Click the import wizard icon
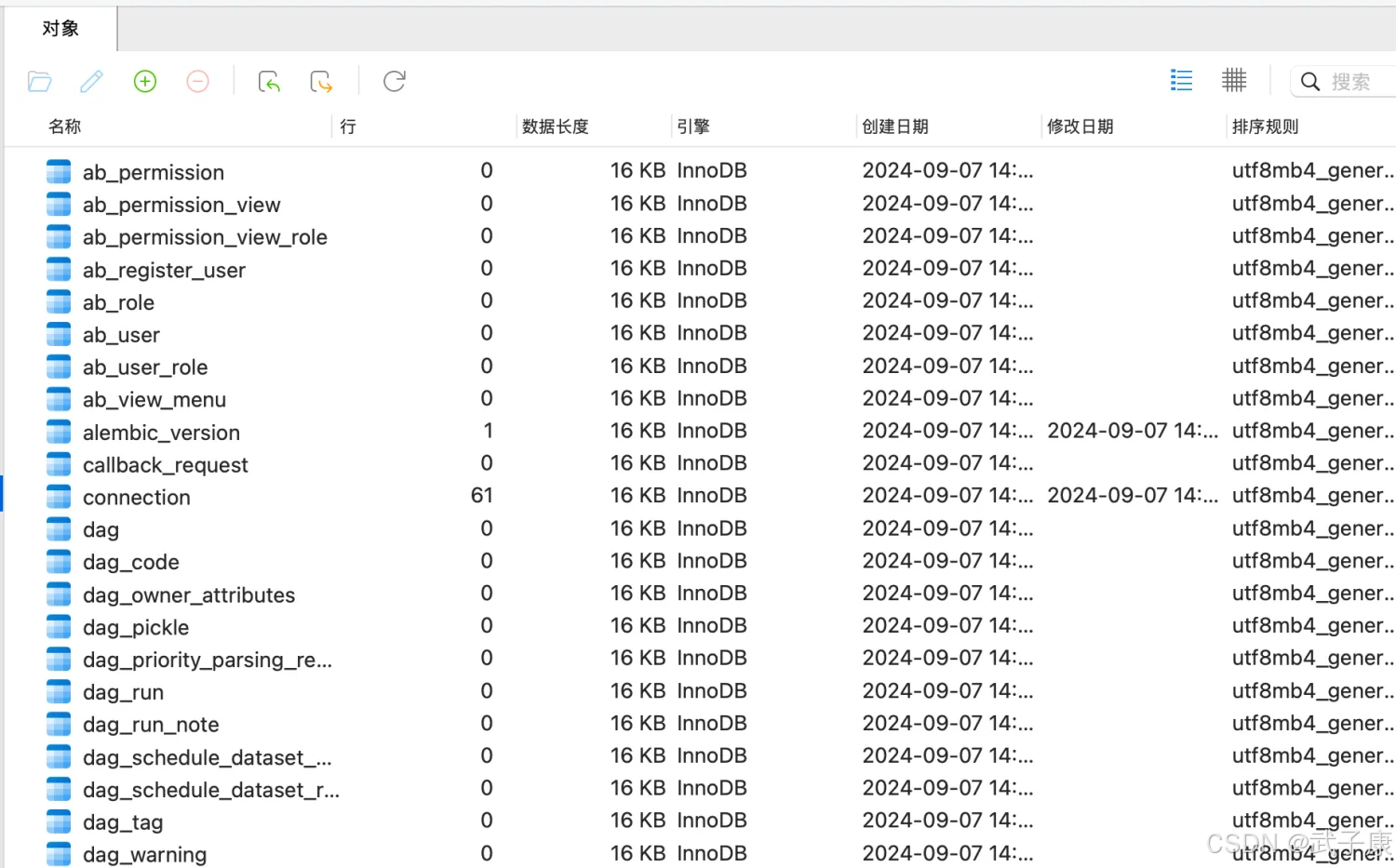 tap(269, 82)
